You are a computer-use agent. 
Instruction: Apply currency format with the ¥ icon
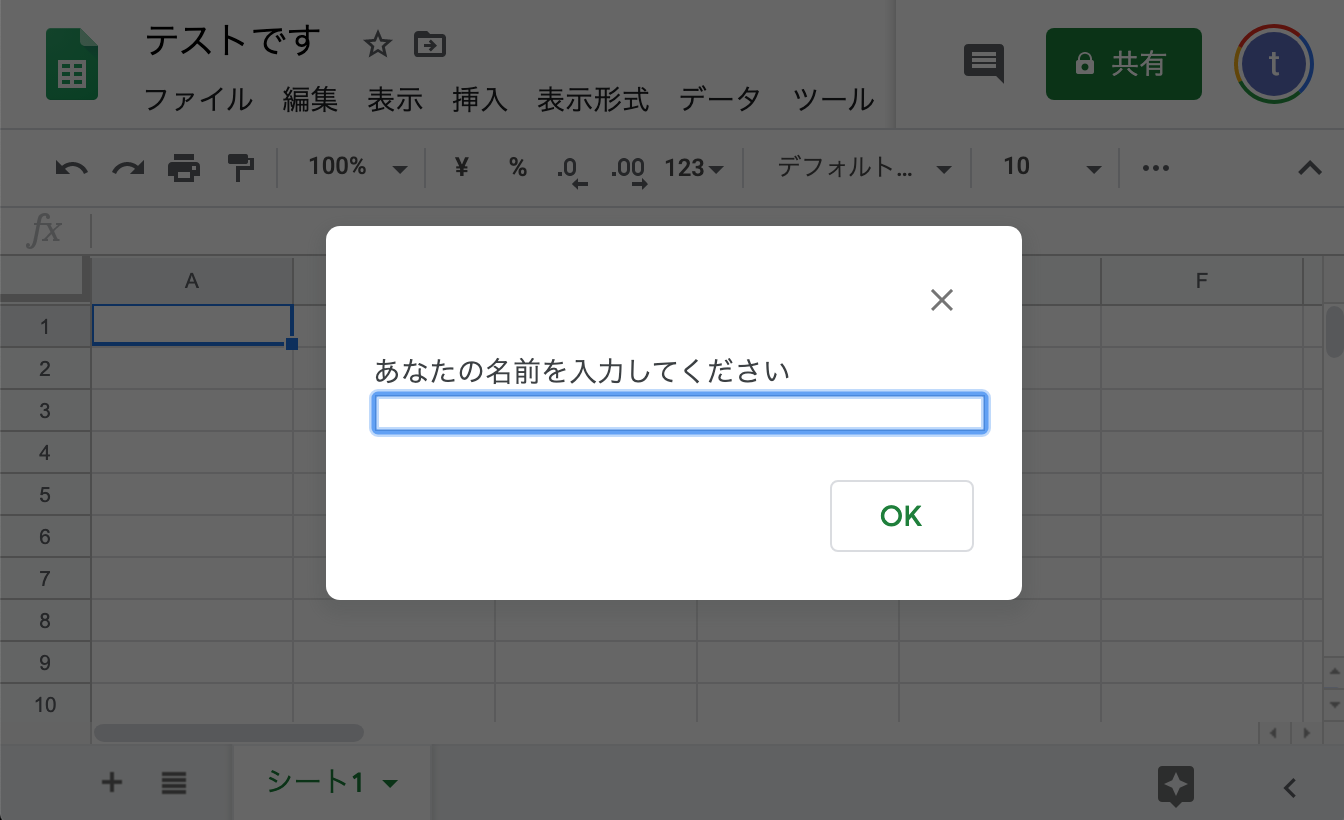pos(461,167)
